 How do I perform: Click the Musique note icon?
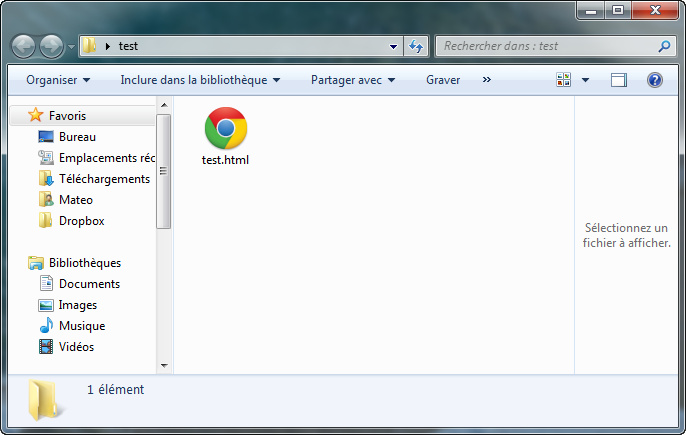(x=46, y=326)
